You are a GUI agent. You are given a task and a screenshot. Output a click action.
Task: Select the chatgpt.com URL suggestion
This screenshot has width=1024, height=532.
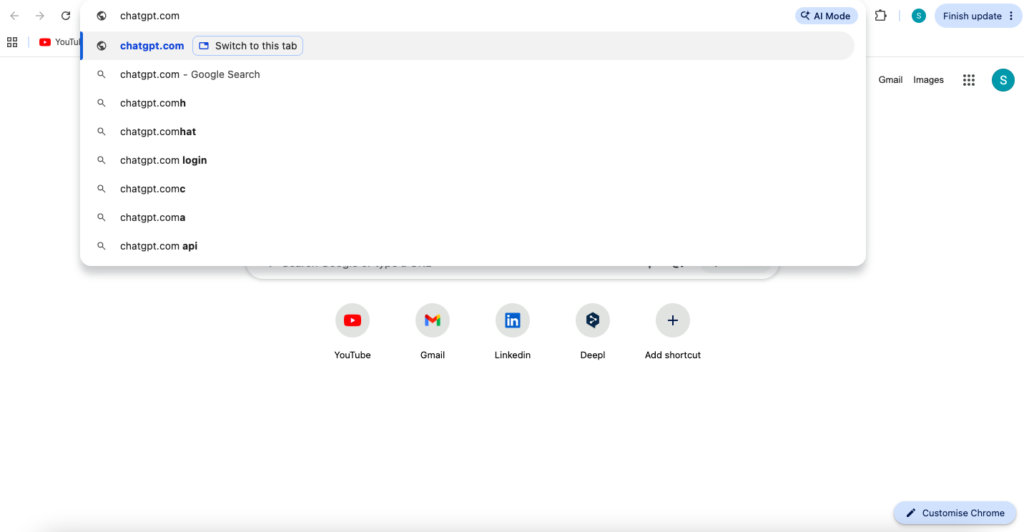pyautogui.click(x=467, y=46)
